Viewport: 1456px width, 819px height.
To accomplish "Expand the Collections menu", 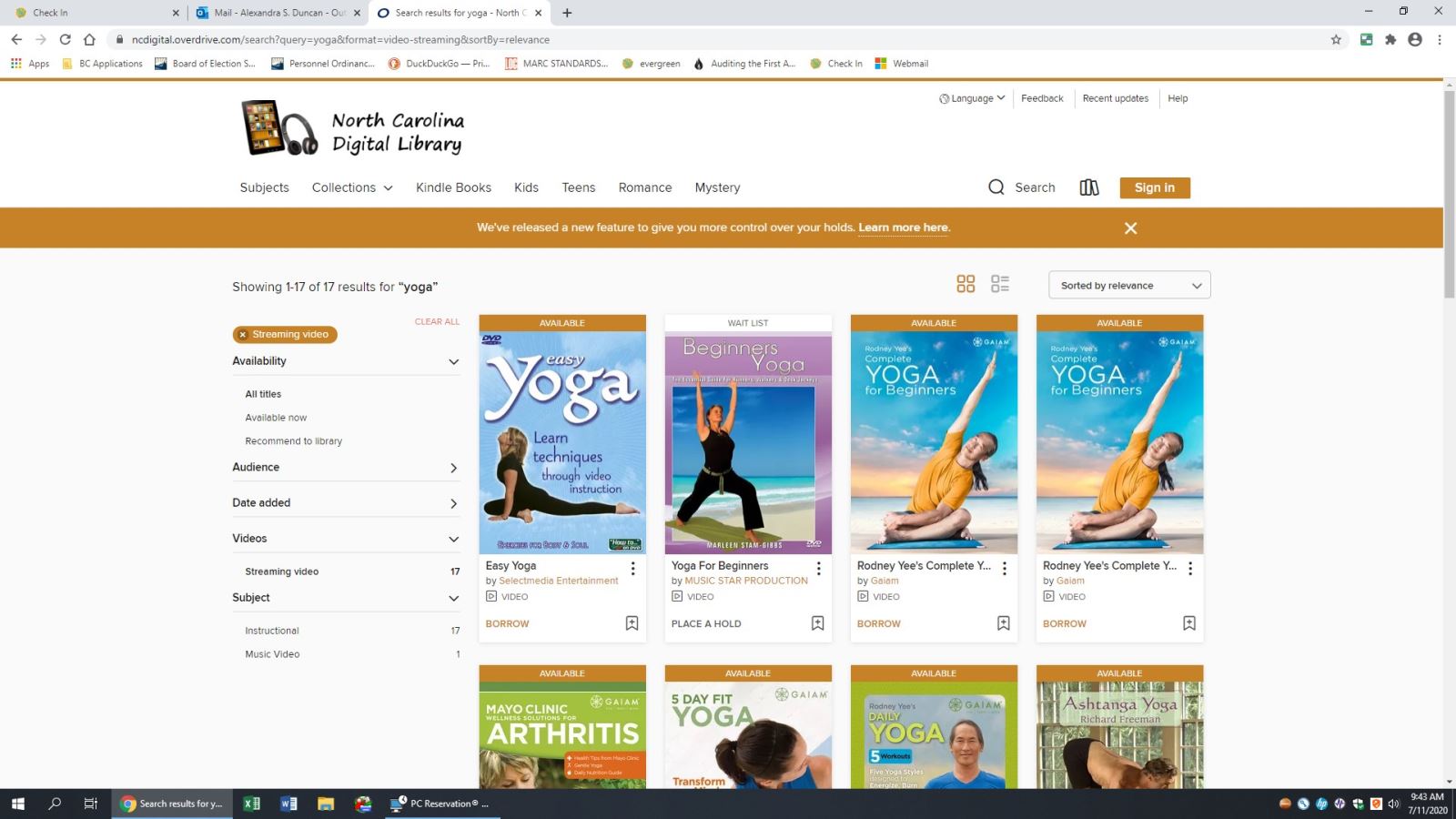I will click(352, 187).
